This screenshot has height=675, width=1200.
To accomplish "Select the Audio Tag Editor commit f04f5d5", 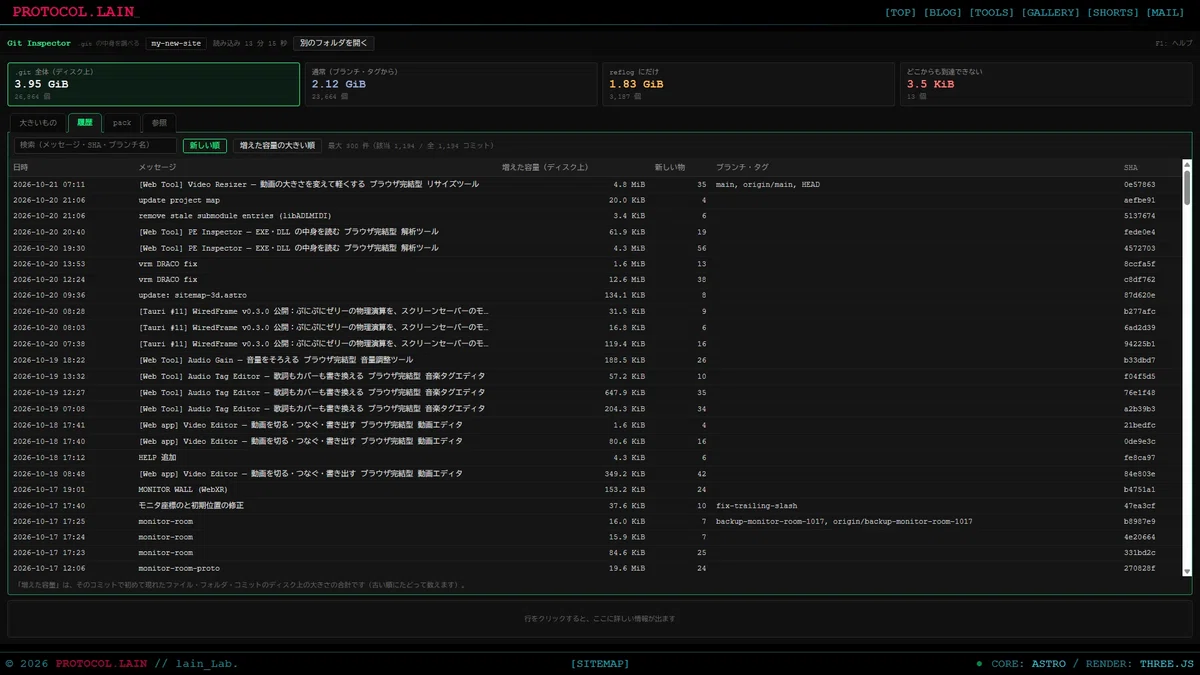I will [x=595, y=376].
